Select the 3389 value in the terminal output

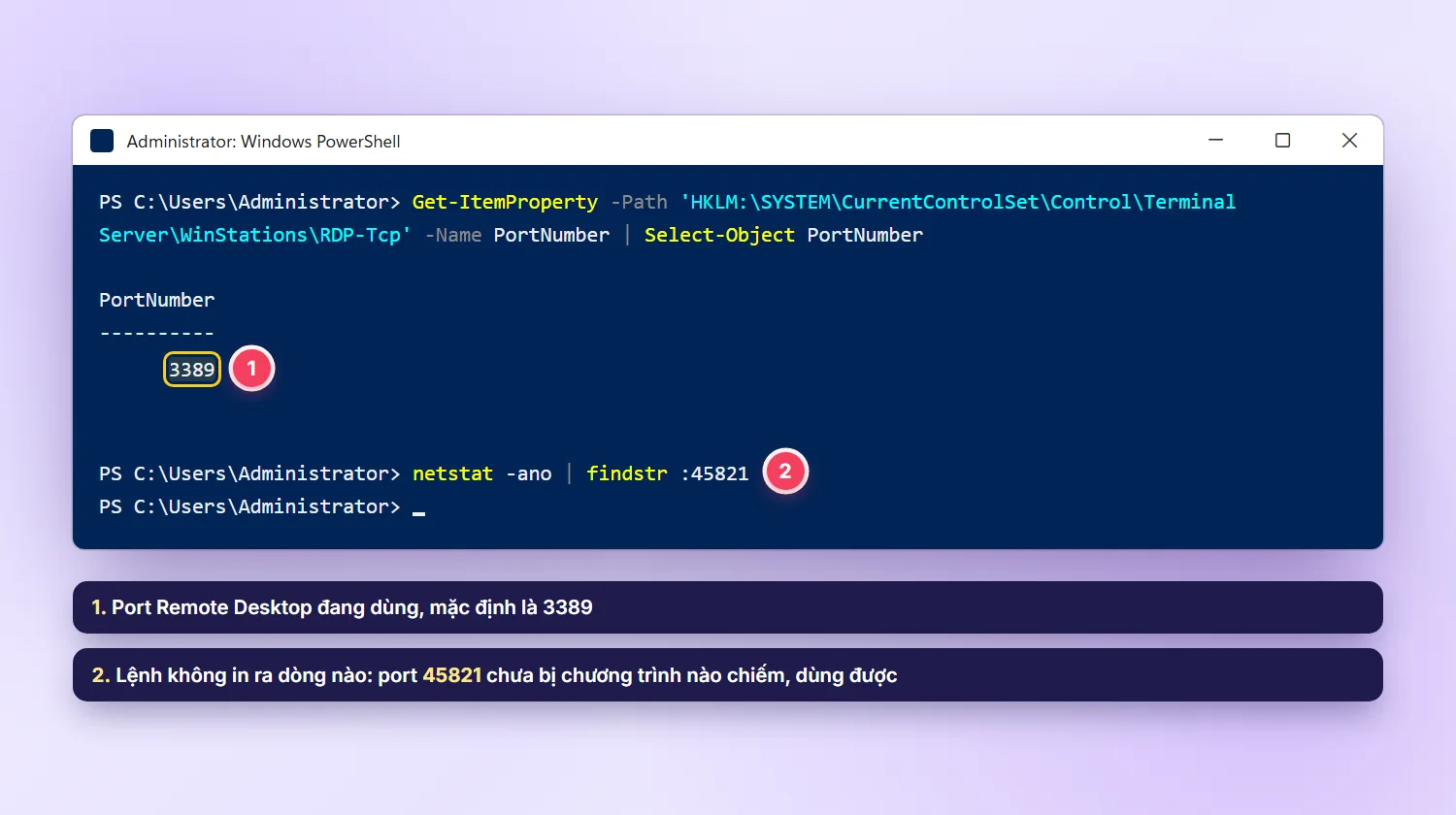click(192, 370)
